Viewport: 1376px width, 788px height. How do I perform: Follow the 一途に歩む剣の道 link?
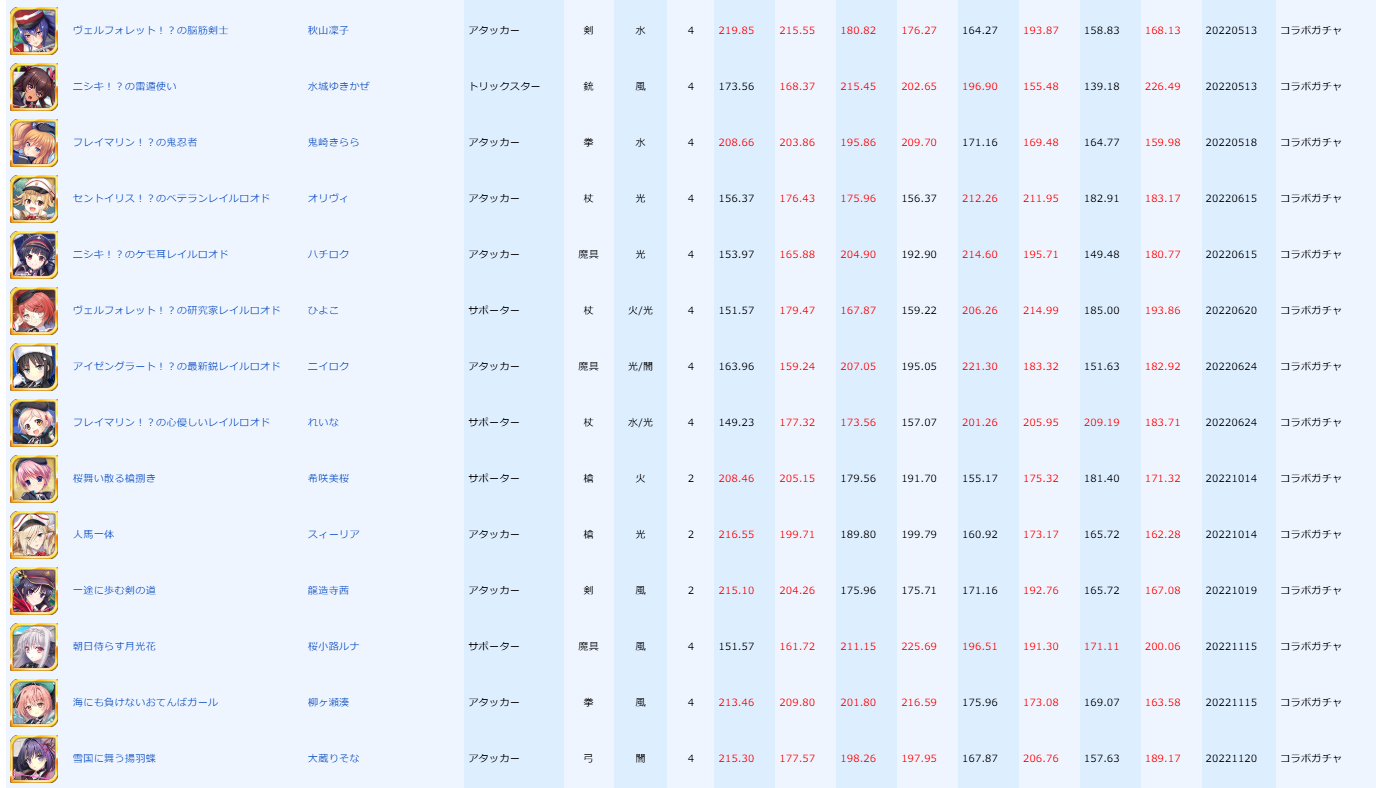(114, 591)
